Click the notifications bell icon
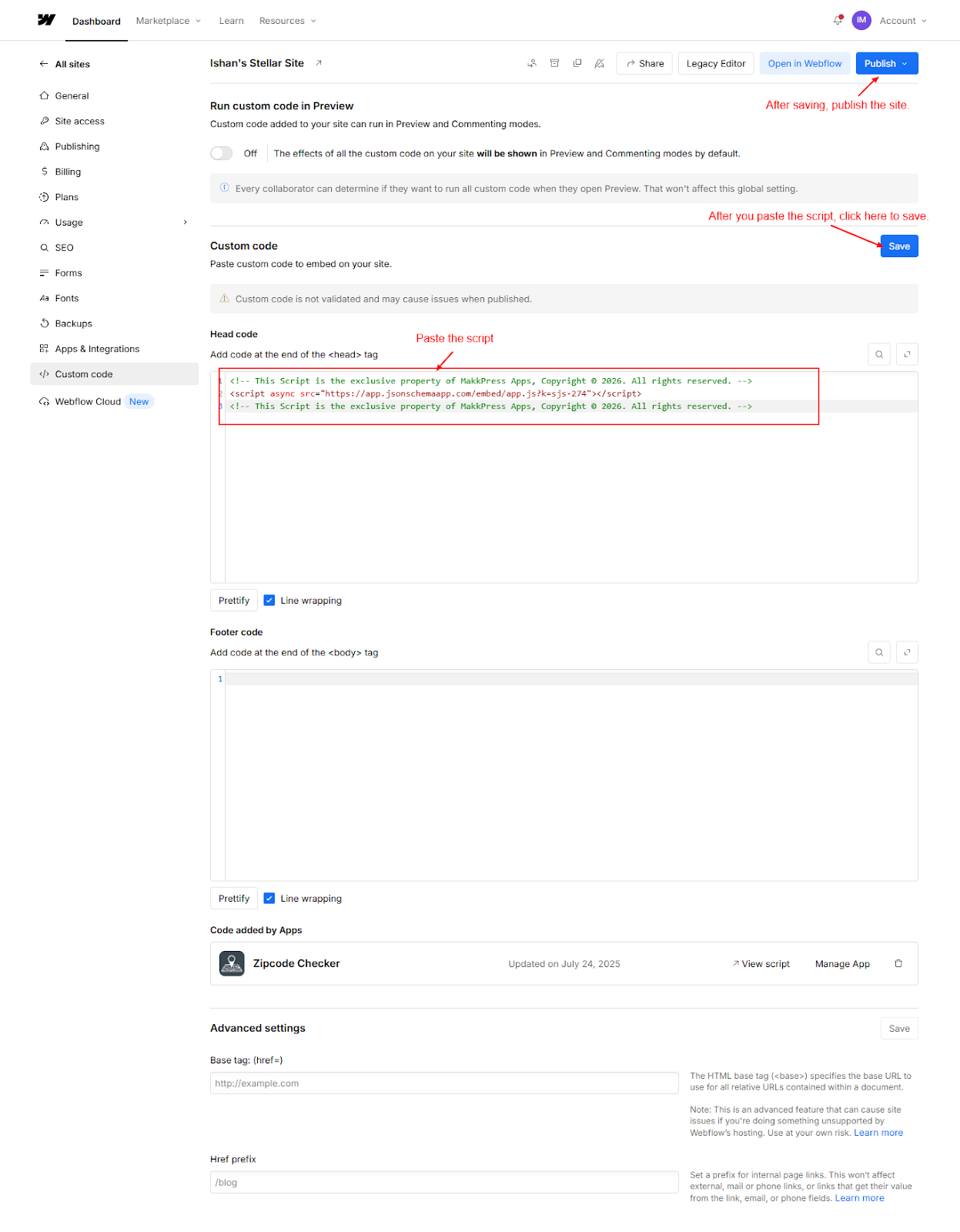 pos(838,21)
